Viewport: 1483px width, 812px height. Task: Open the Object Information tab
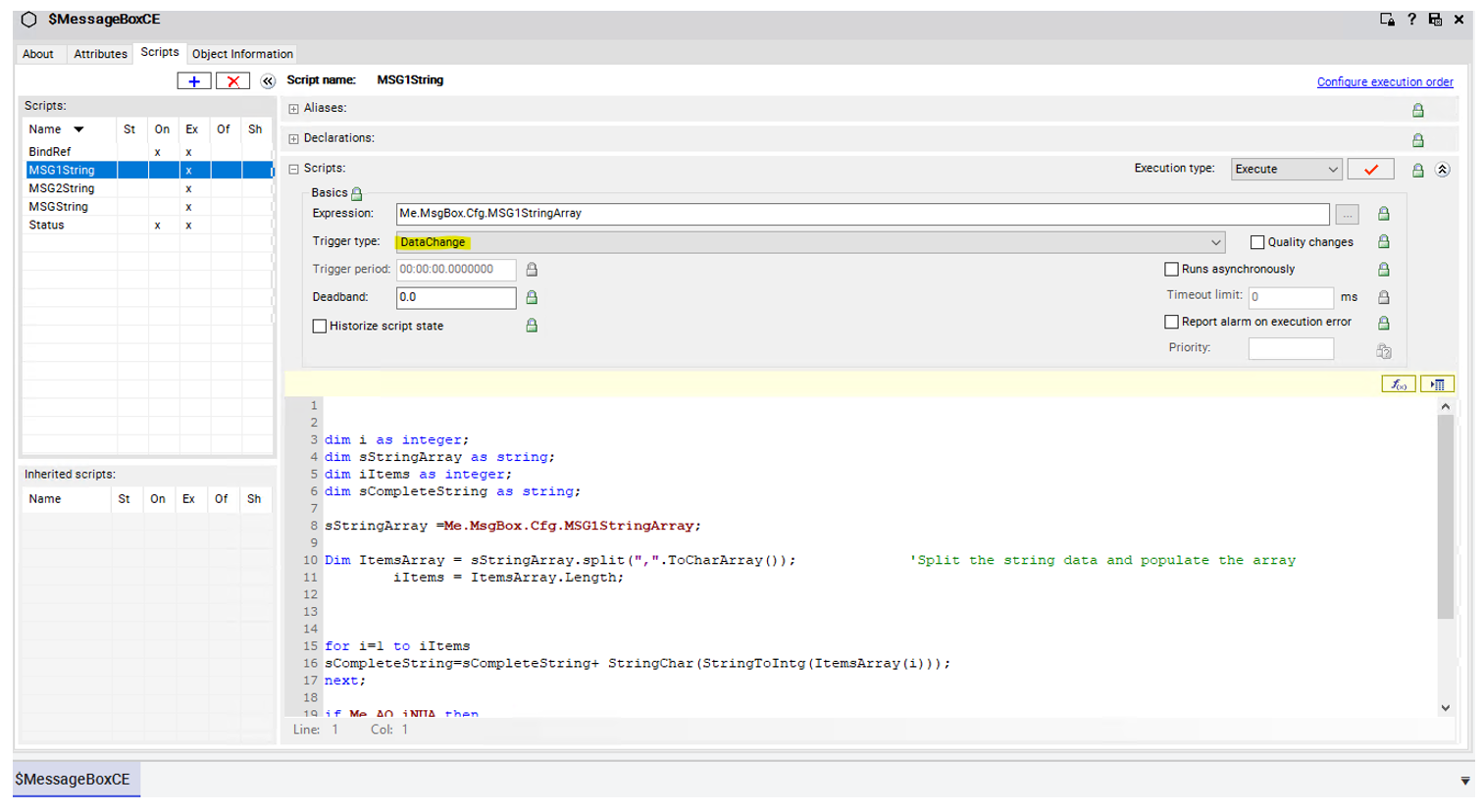click(242, 54)
